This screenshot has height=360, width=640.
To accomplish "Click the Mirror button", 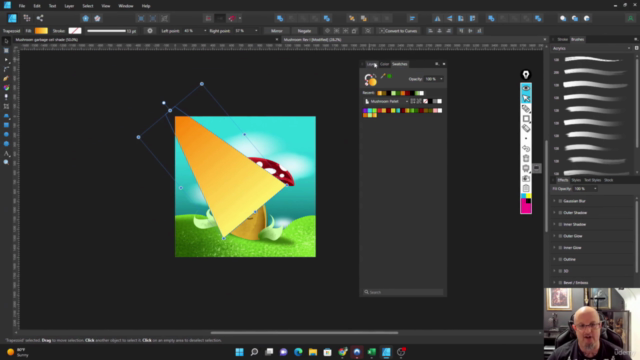I will 277,31.
